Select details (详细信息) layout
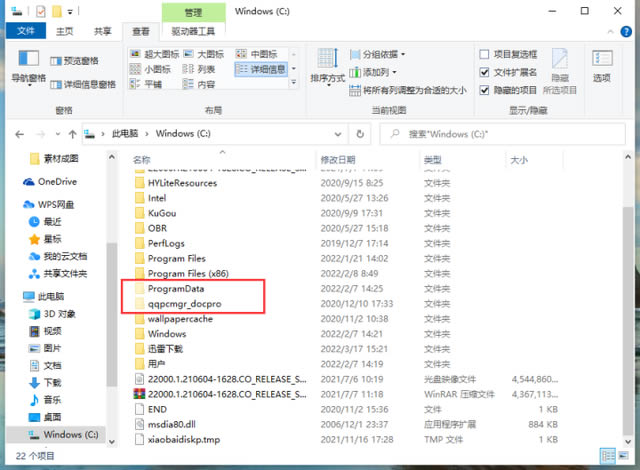 [x=261, y=69]
